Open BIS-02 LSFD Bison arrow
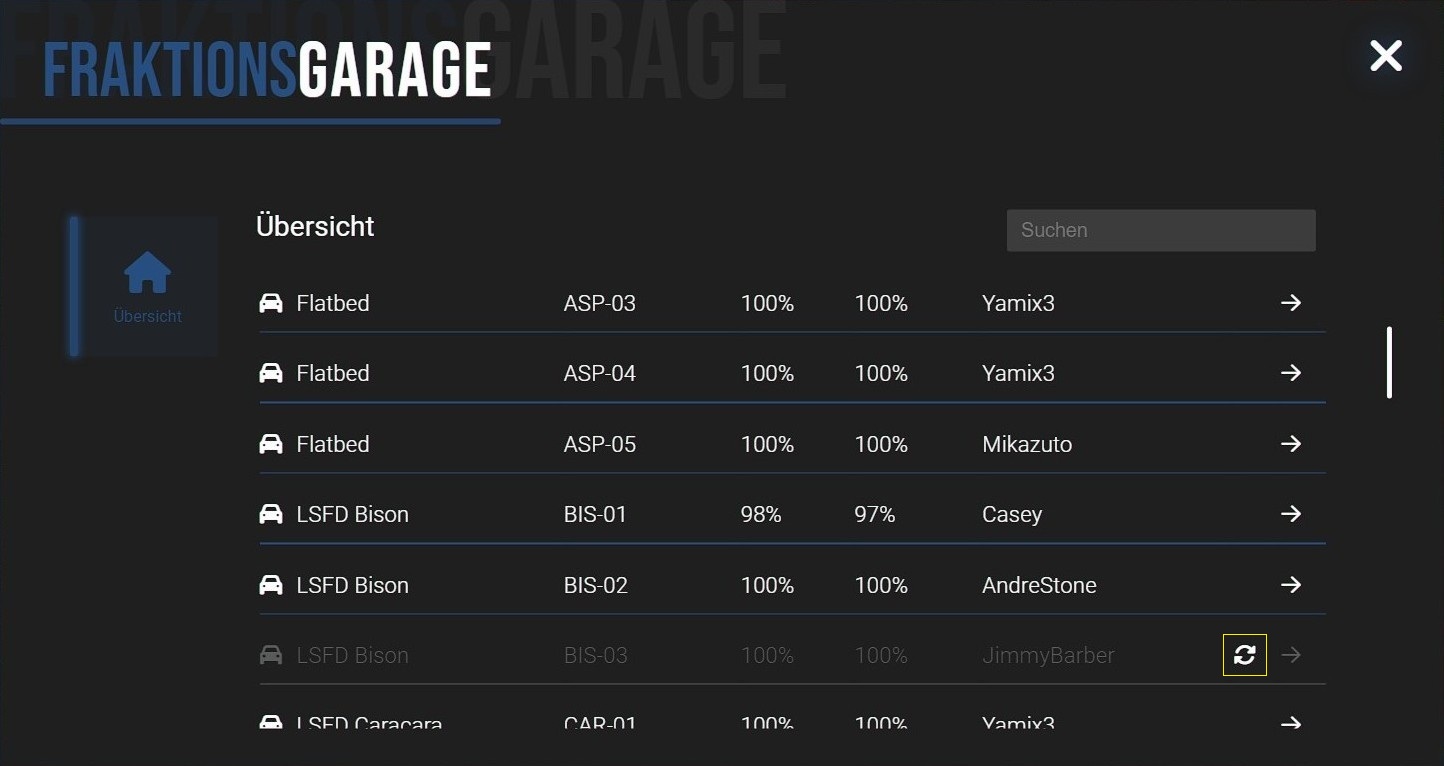 [x=1291, y=584]
